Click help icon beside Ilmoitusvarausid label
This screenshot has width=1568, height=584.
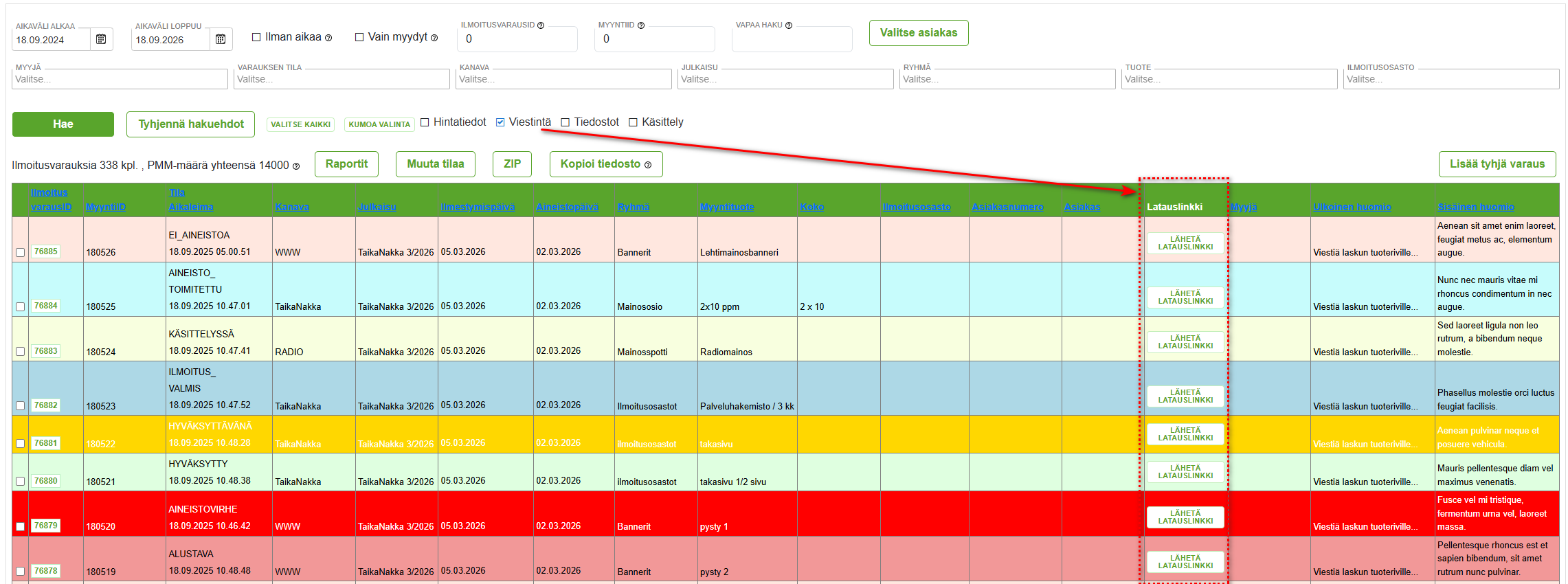coord(541,25)
